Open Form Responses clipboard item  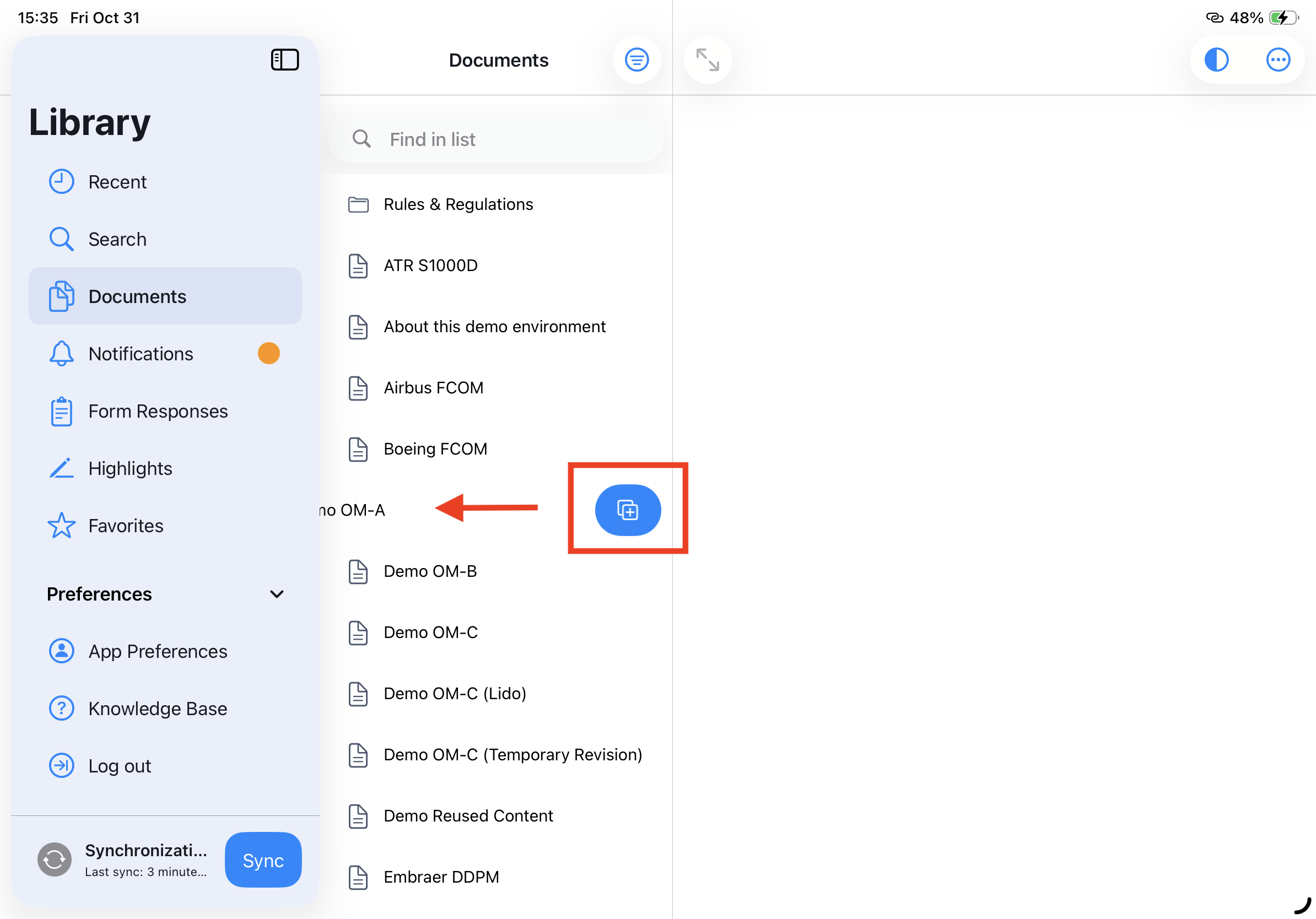158,411
